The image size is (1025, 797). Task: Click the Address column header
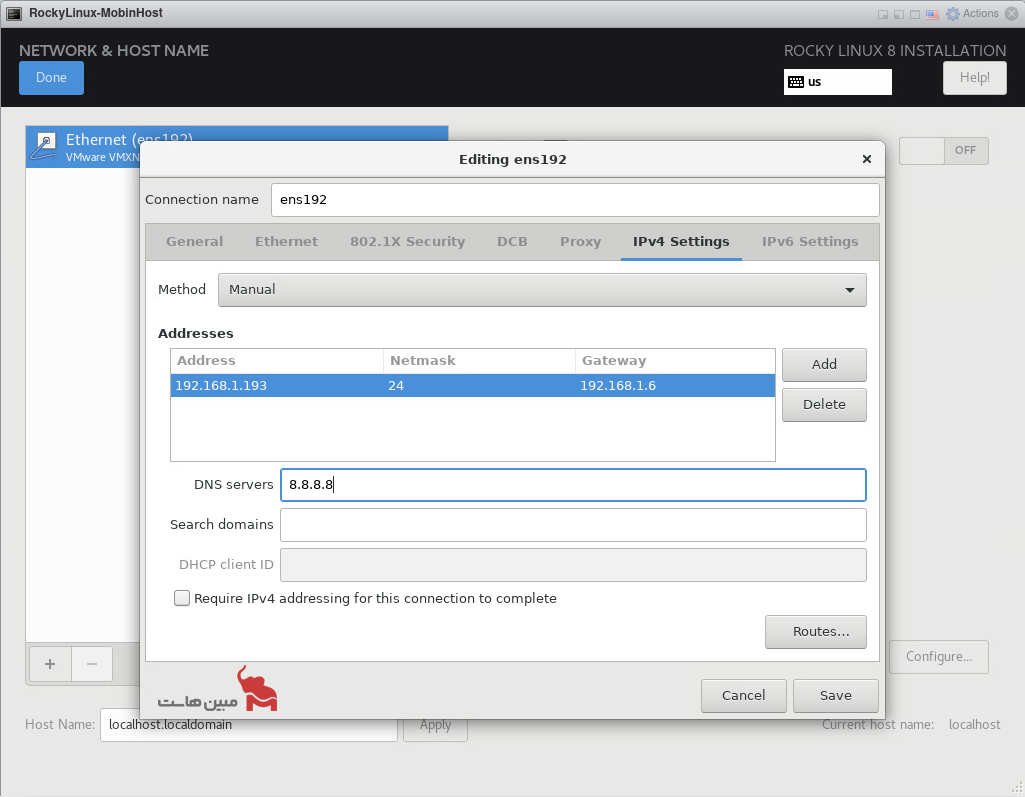click(x=277, y=361)
